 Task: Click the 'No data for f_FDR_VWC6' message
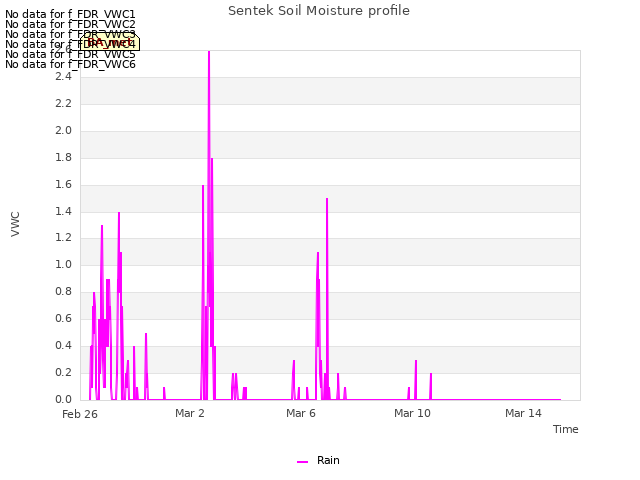click(70, 64)
